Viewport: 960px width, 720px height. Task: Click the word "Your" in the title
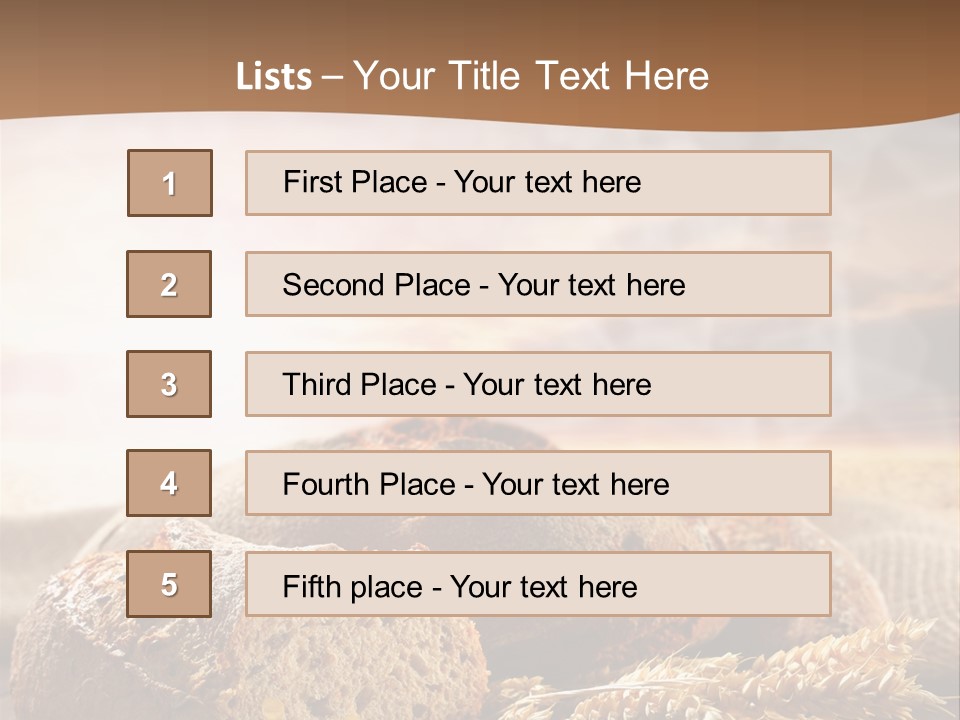pos(394,77)
